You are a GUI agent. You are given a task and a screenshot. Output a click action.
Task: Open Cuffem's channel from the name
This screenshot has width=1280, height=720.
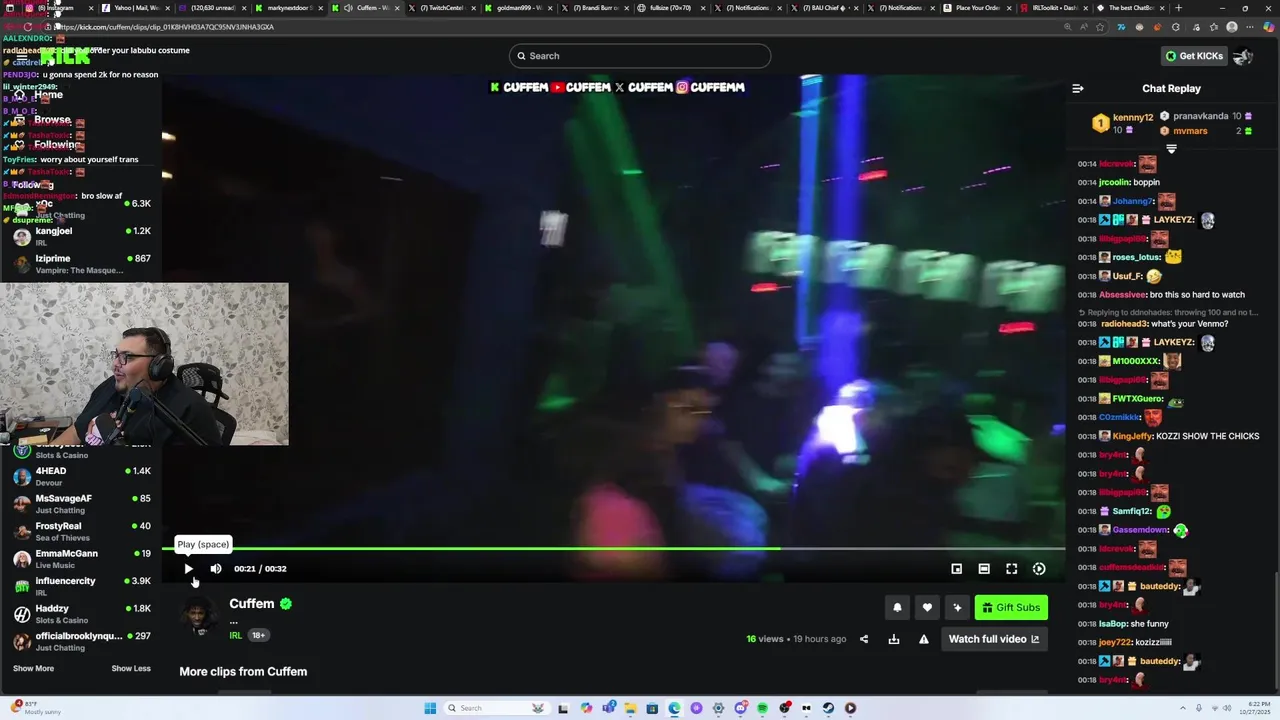(x=252, y=604)
